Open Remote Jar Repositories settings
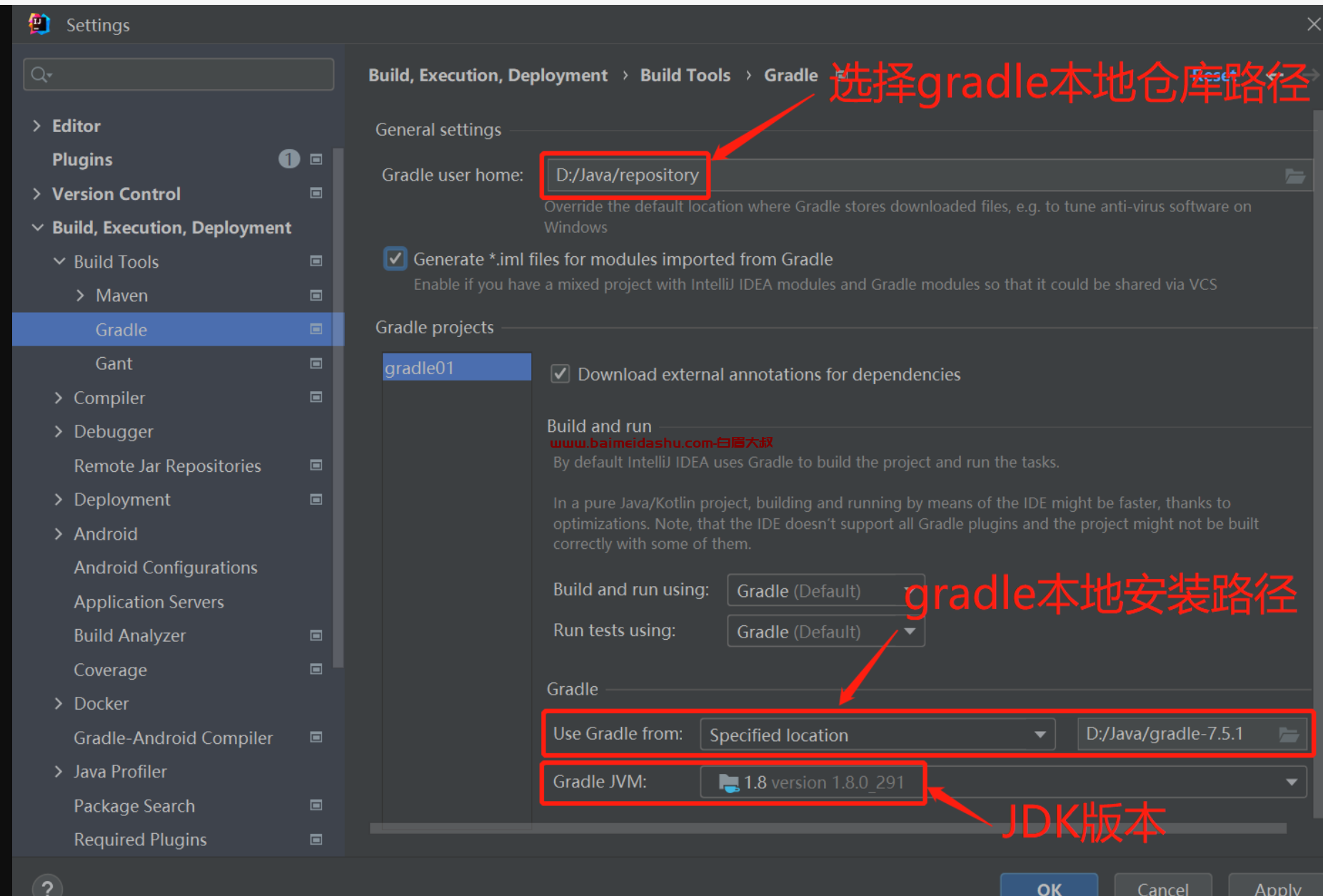Image resolution: width=1323 pixels, height=896 pixels. point(167,465)
